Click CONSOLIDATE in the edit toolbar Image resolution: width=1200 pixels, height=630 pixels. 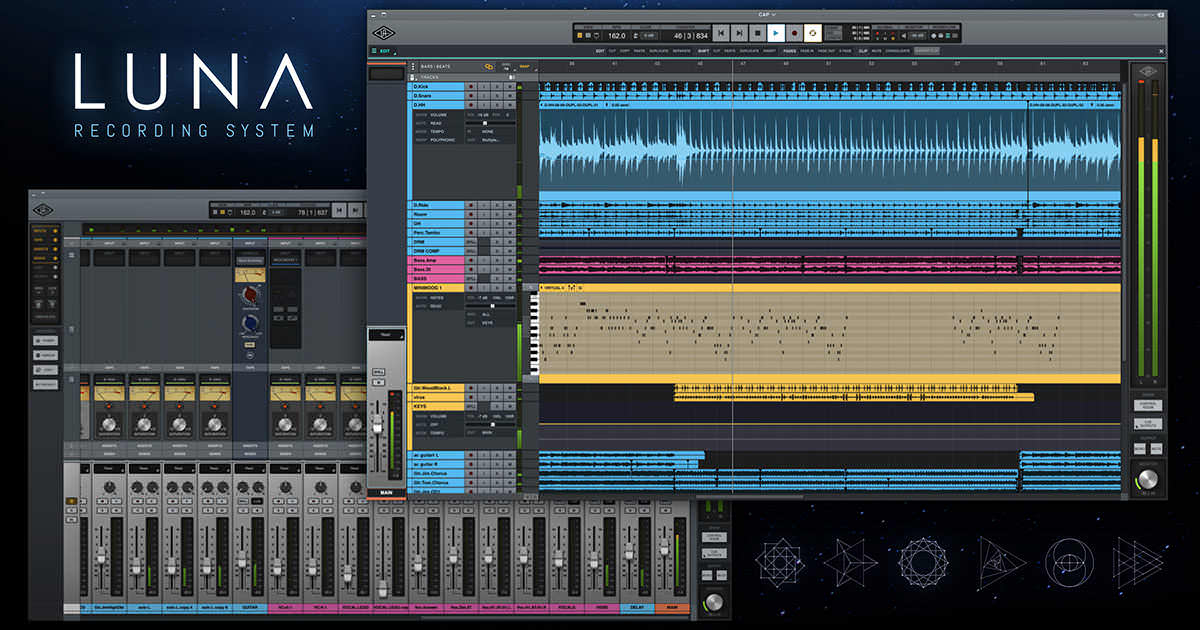coord(897,51)
